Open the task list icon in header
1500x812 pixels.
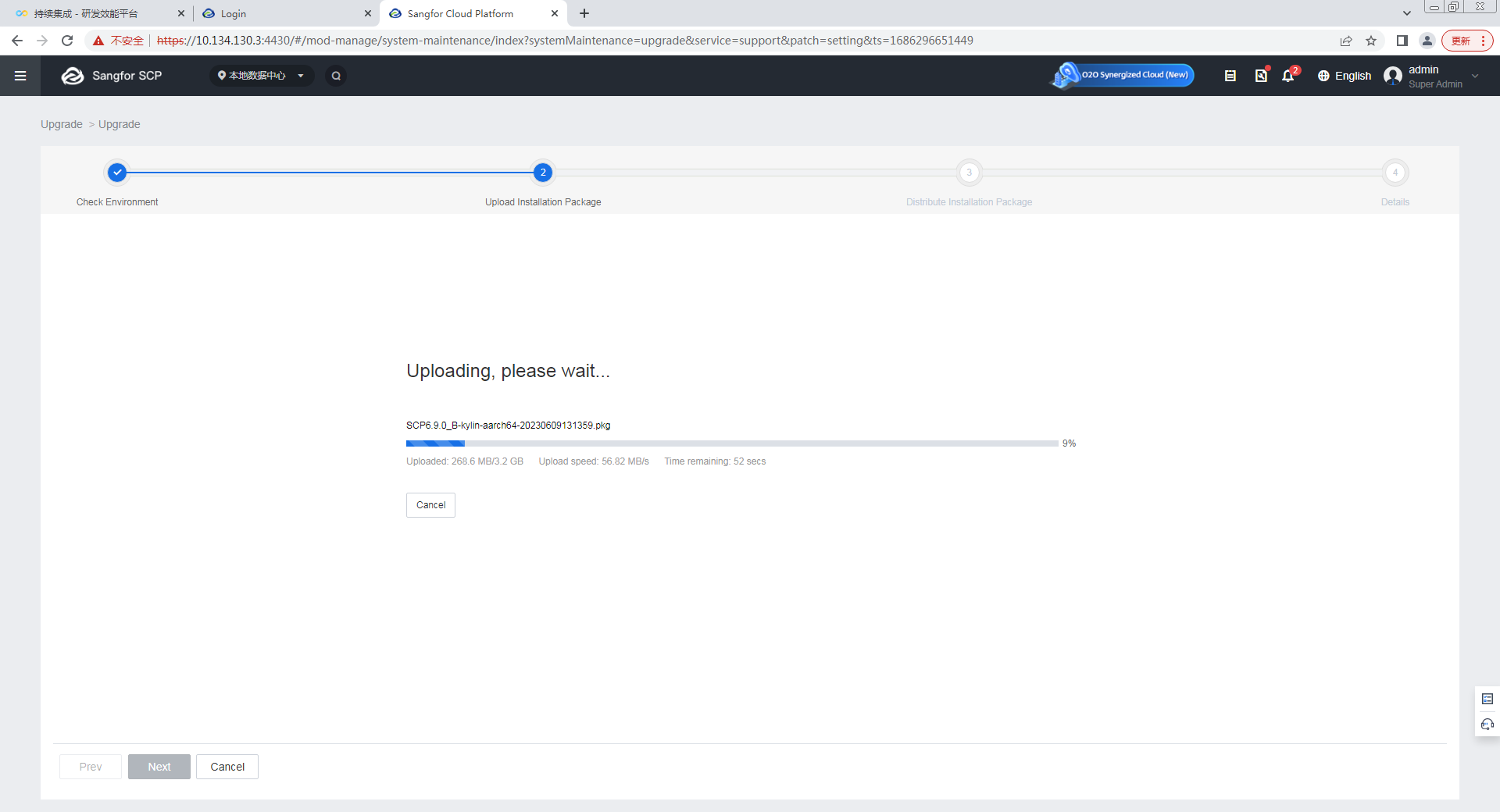click(x=1230, y=76)
